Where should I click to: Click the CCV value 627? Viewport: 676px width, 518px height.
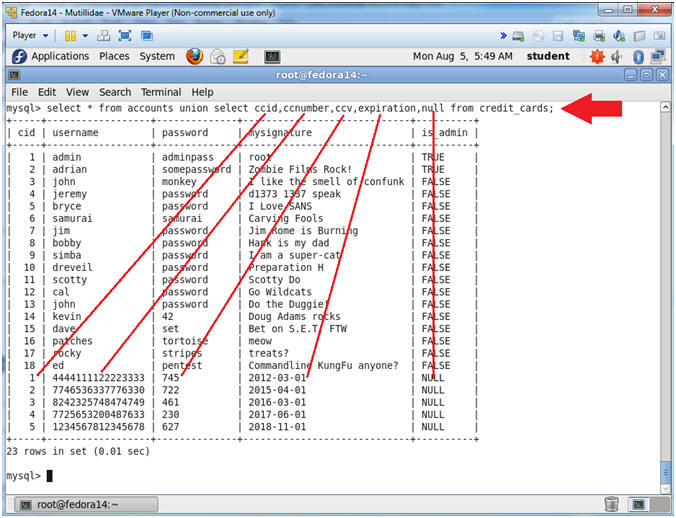pos(170,427)
